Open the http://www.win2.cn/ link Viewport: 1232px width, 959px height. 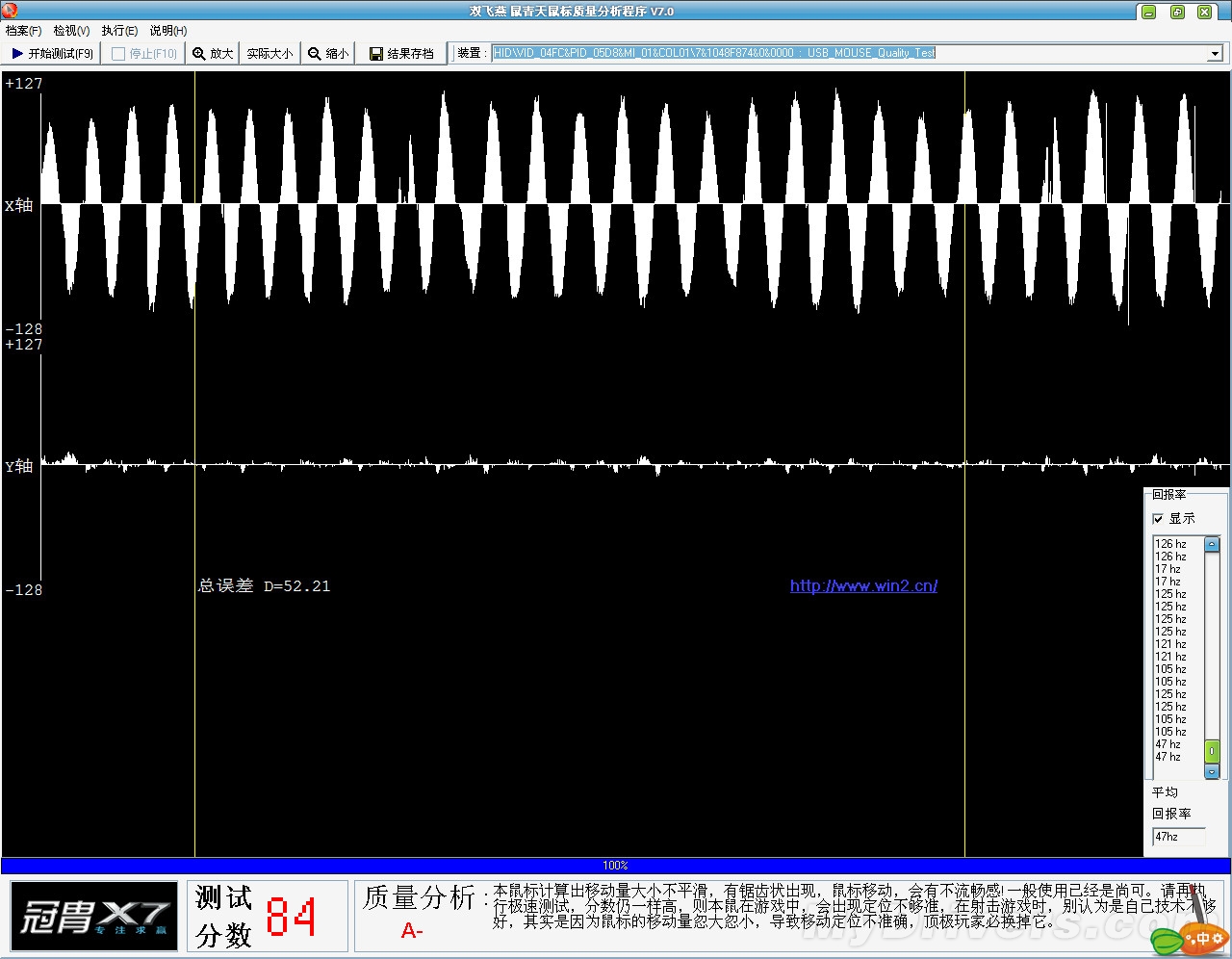[x=863, y=585]
